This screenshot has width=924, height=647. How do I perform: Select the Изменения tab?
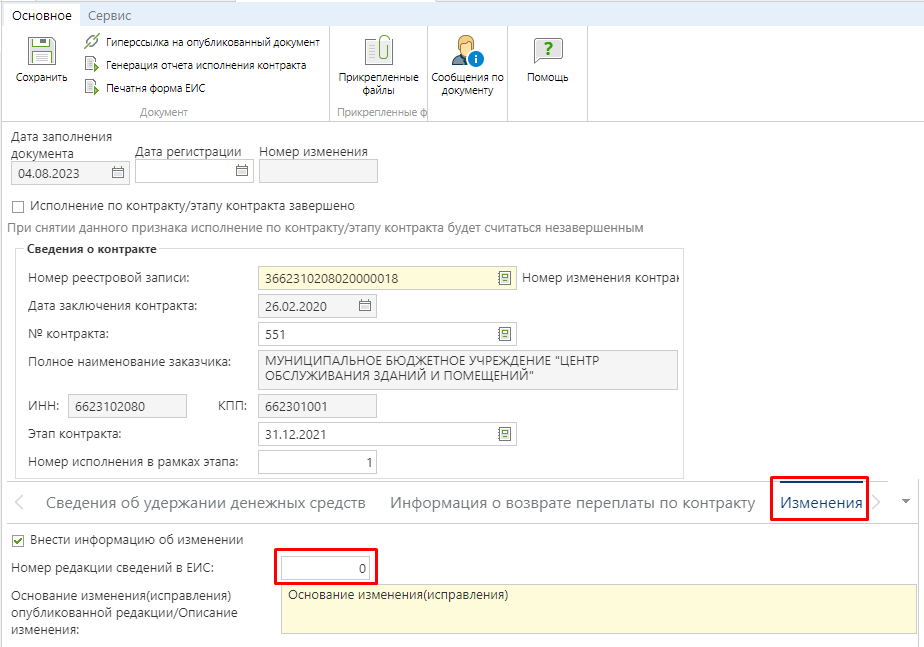click(820, 502)
